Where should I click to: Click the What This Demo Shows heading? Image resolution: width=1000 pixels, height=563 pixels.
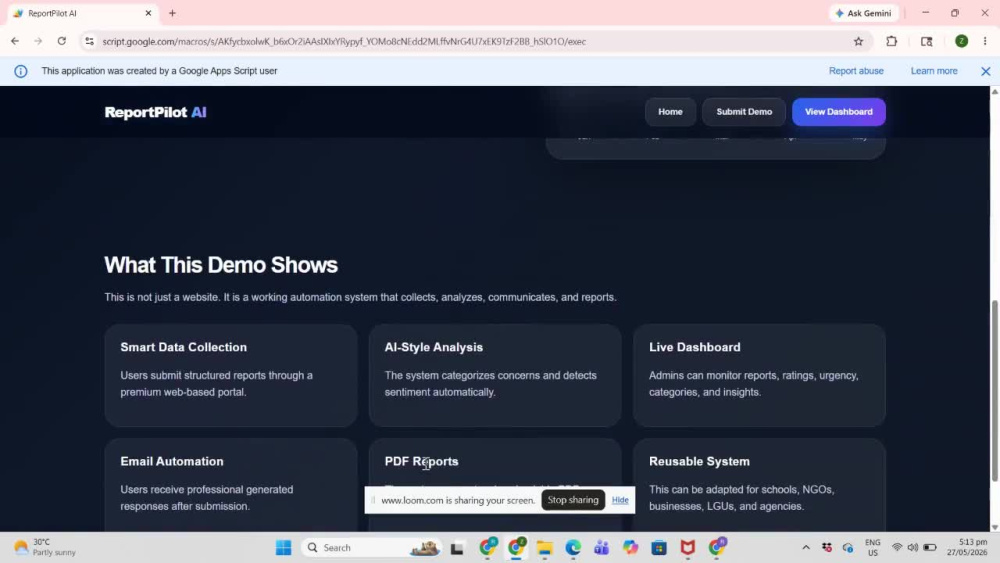[221, 265]
